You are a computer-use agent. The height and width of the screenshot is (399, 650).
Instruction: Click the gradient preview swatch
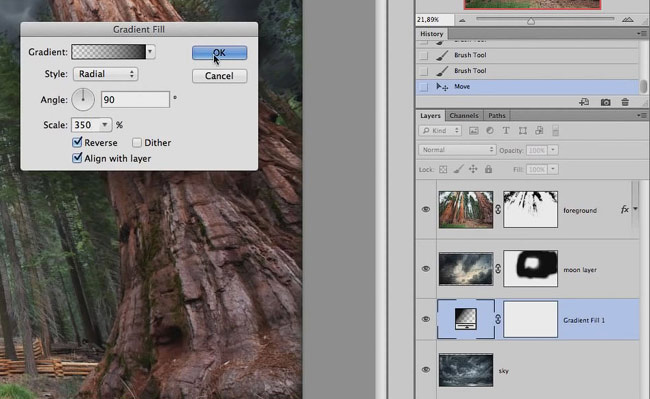109,52
